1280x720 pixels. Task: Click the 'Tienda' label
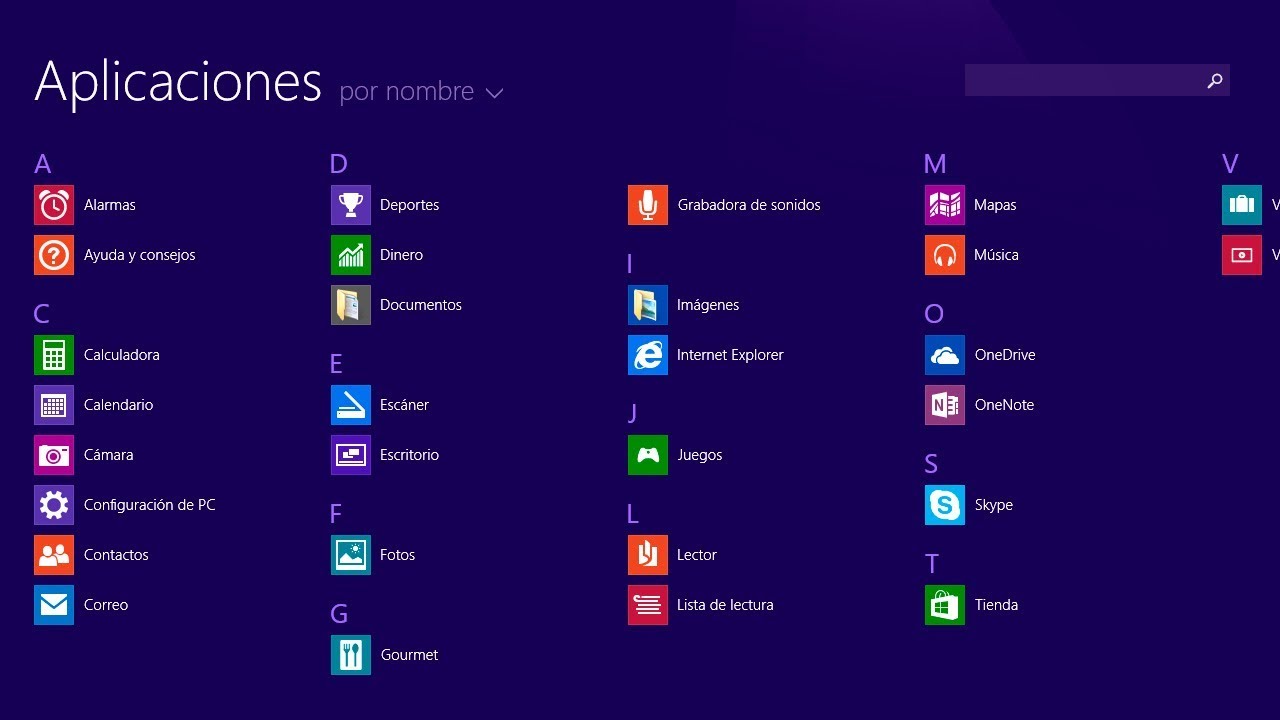coord(996,605)
